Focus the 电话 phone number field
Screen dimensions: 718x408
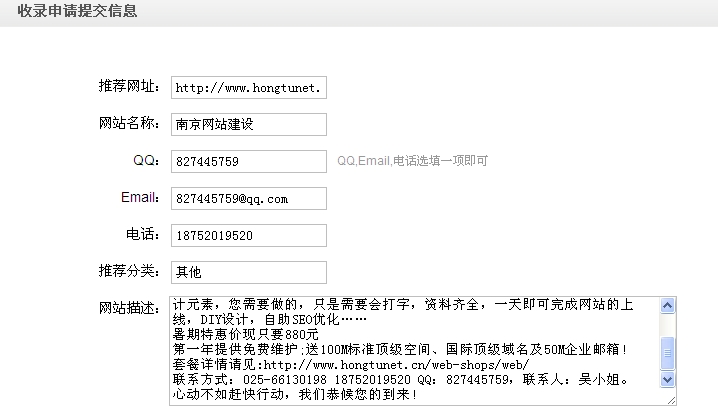[249, 235]
